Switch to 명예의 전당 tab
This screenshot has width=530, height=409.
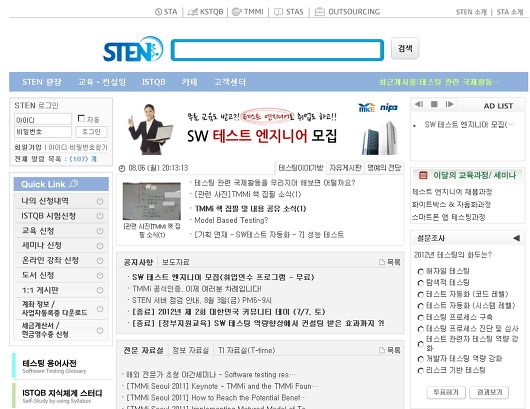[x=384, y=168]
